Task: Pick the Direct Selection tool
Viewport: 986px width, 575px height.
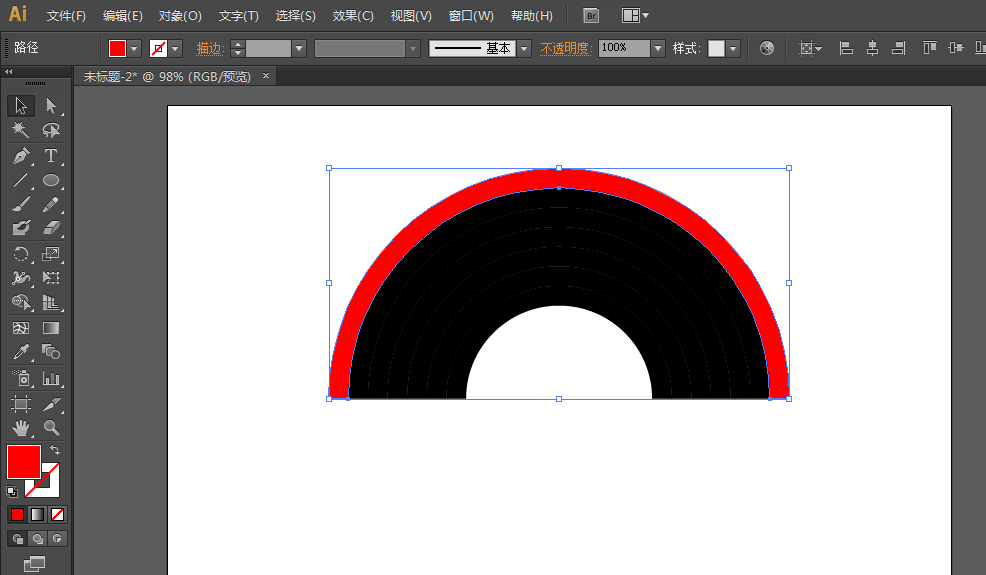Action: point(51,106)
